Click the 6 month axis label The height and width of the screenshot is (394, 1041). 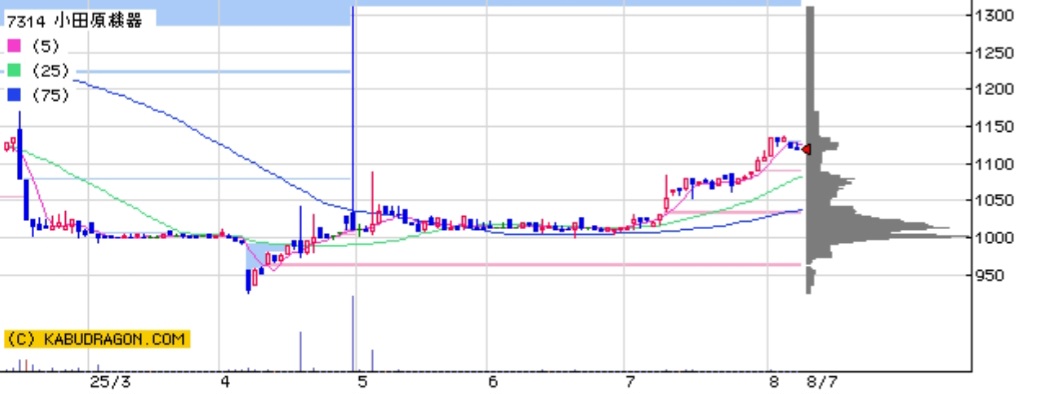[x=492, y=382]
